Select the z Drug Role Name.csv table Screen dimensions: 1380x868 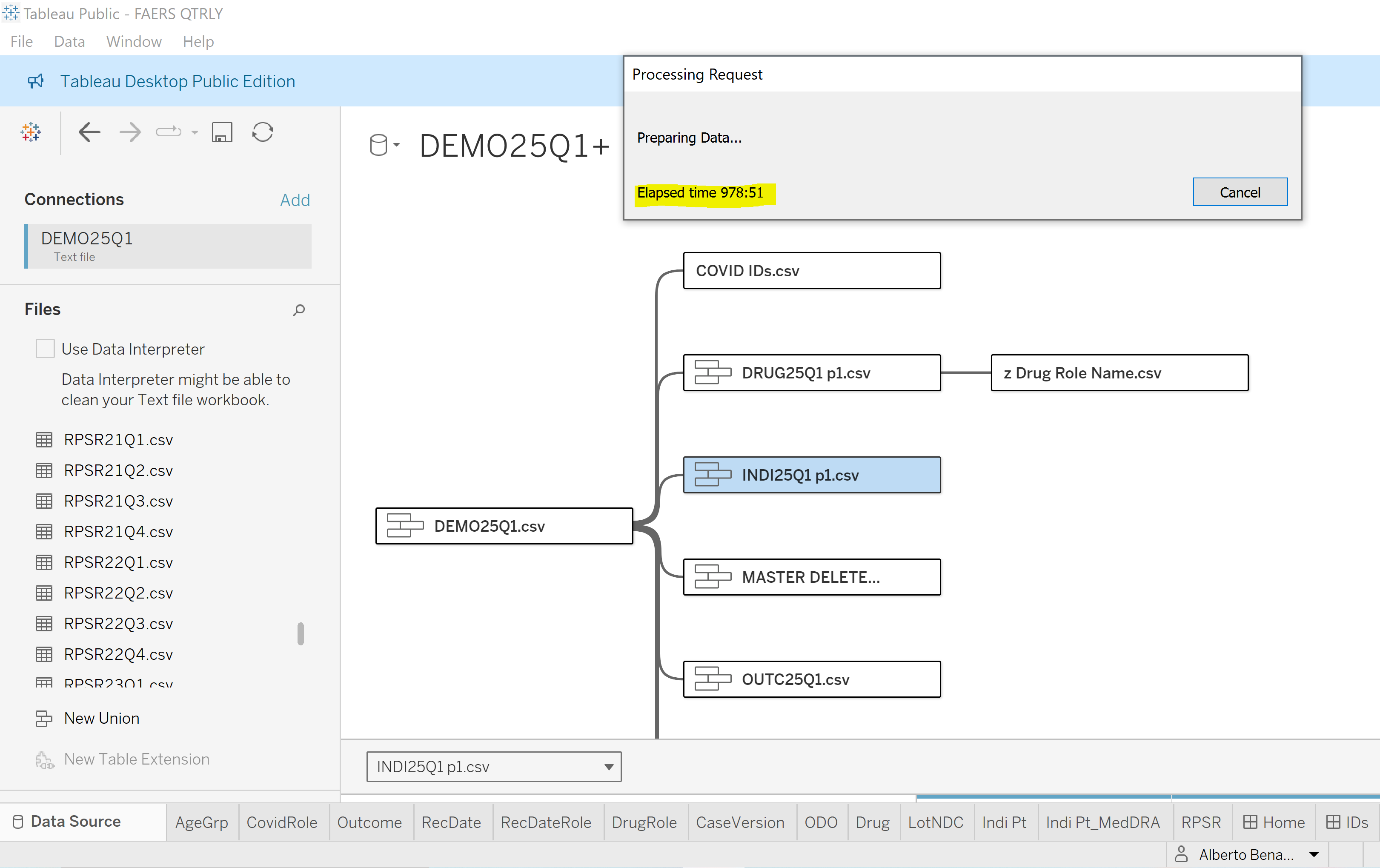[1119, 372]
